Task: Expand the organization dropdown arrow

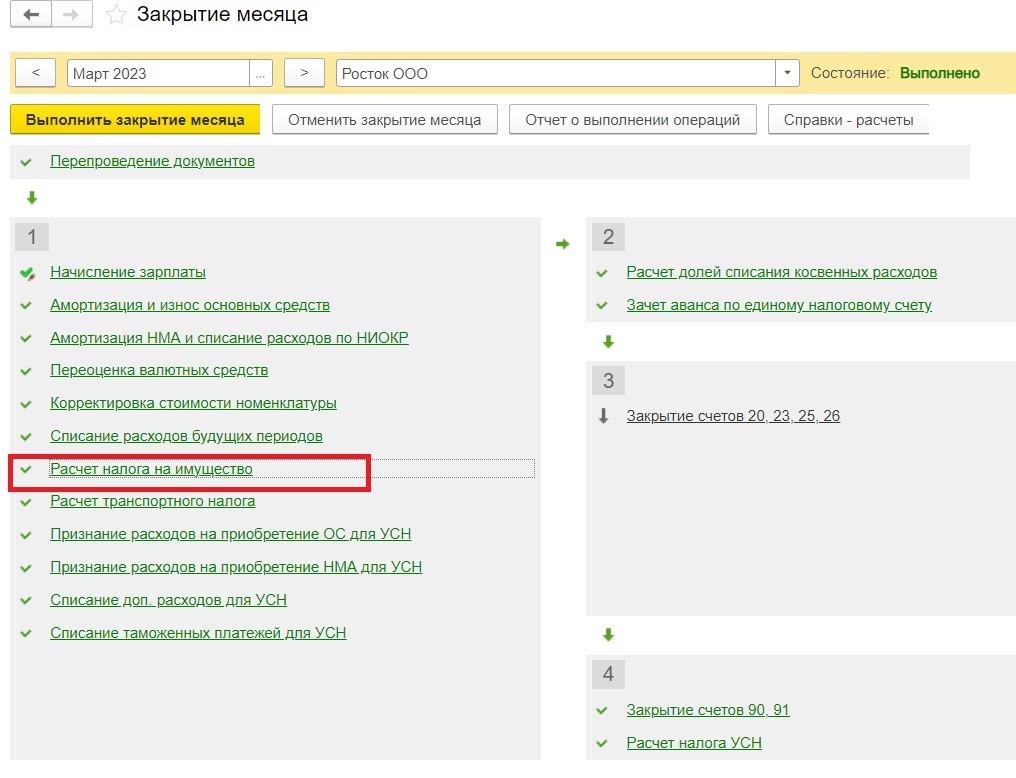Action: [787, 73]
